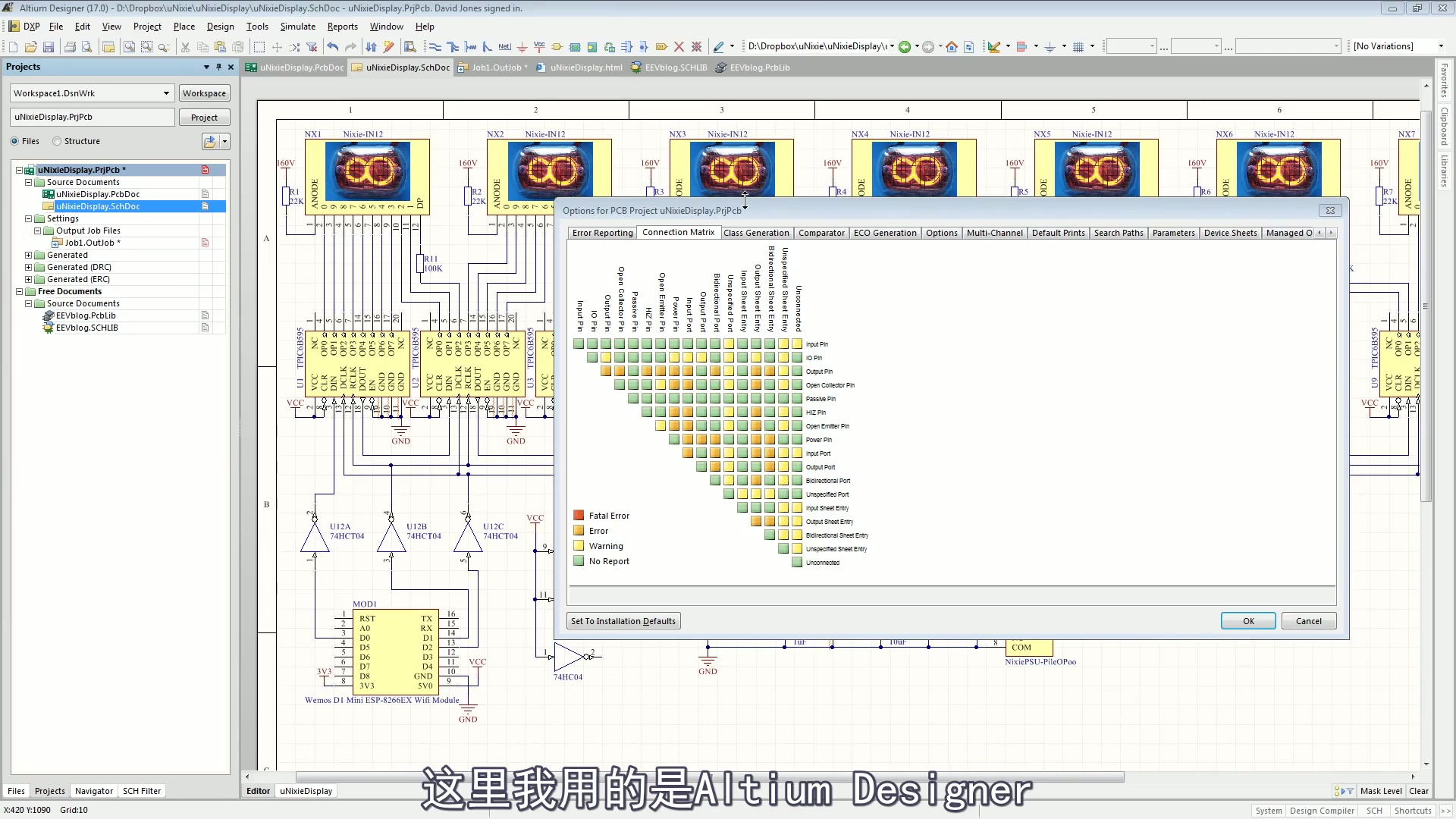Open the Error Reporting tab
Image resolution: width=1456 pixels, height=819 pixels.
602,233
